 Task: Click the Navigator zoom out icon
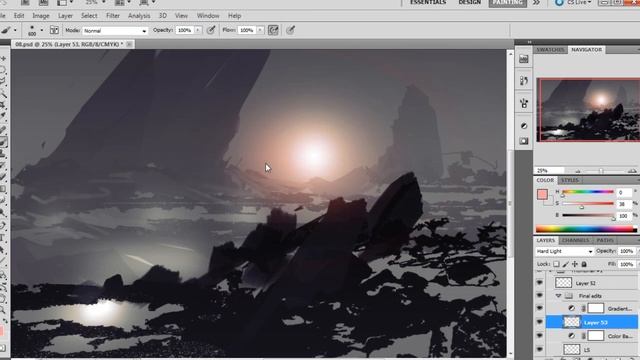tap(578, 171)
